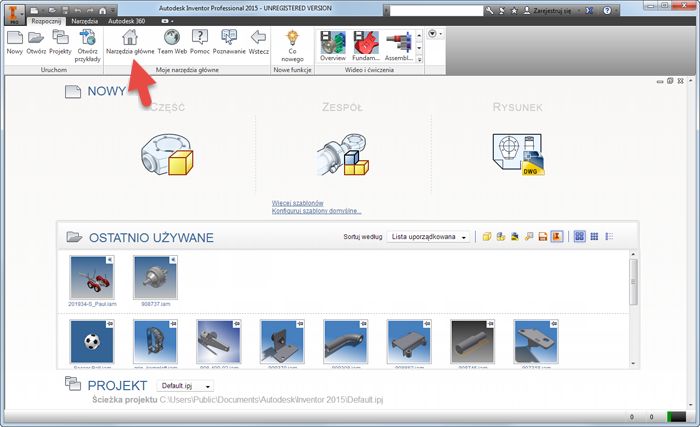This screenshot has width=700, height=427.
Task: Unpin the 201934-S_Paul.iam thumbnail
Action: (x=109, y=260)
